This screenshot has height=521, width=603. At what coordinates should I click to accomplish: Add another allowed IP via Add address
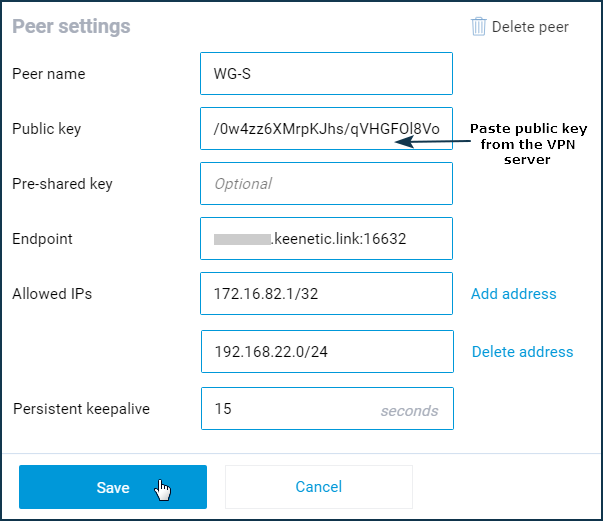click(513, 294)
